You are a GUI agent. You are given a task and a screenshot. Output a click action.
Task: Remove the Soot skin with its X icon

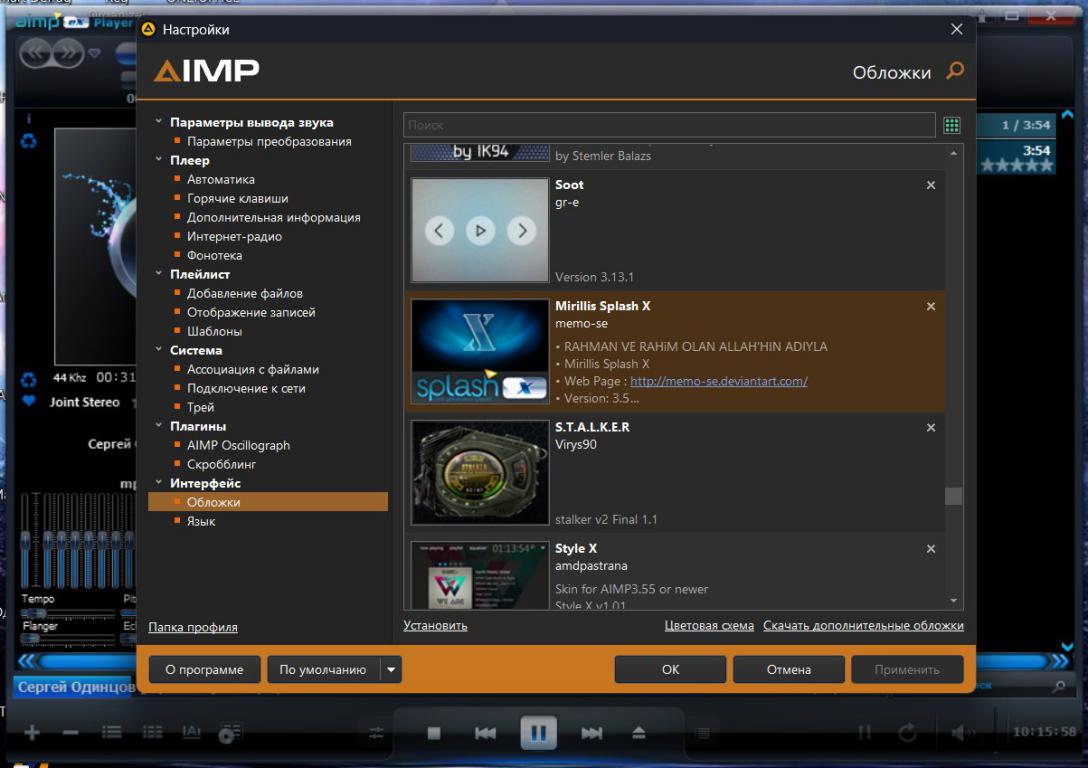931,185
